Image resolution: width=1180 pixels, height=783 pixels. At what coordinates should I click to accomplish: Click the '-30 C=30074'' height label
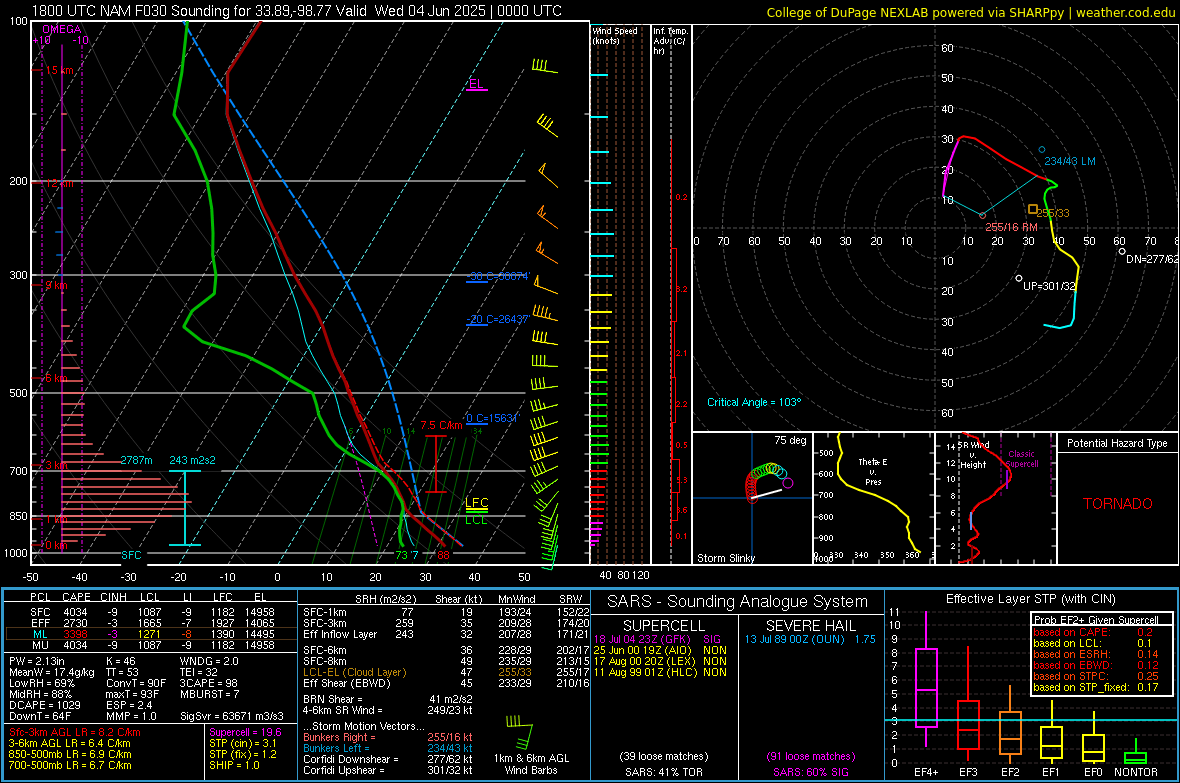498,276
